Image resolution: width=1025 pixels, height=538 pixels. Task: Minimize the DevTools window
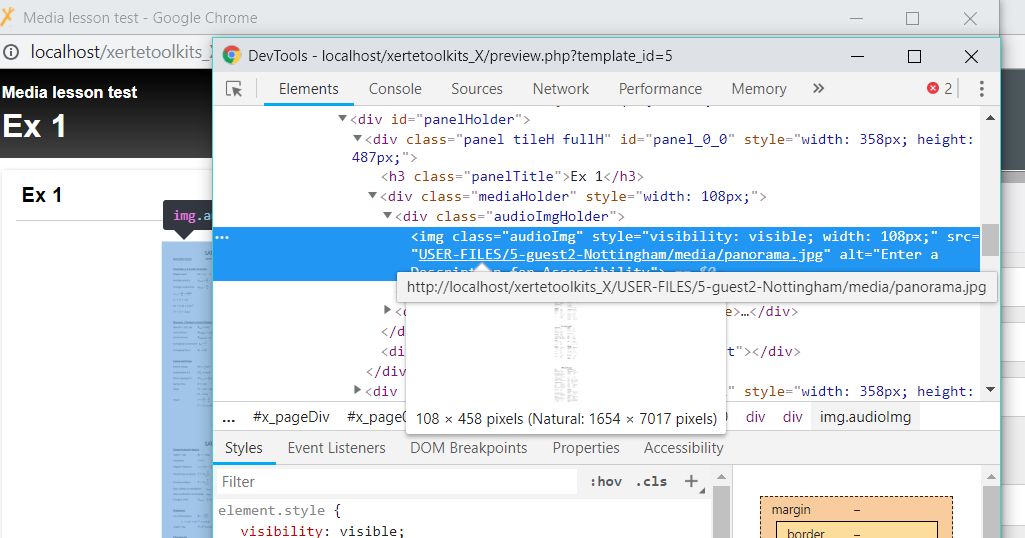coord(857,56)
